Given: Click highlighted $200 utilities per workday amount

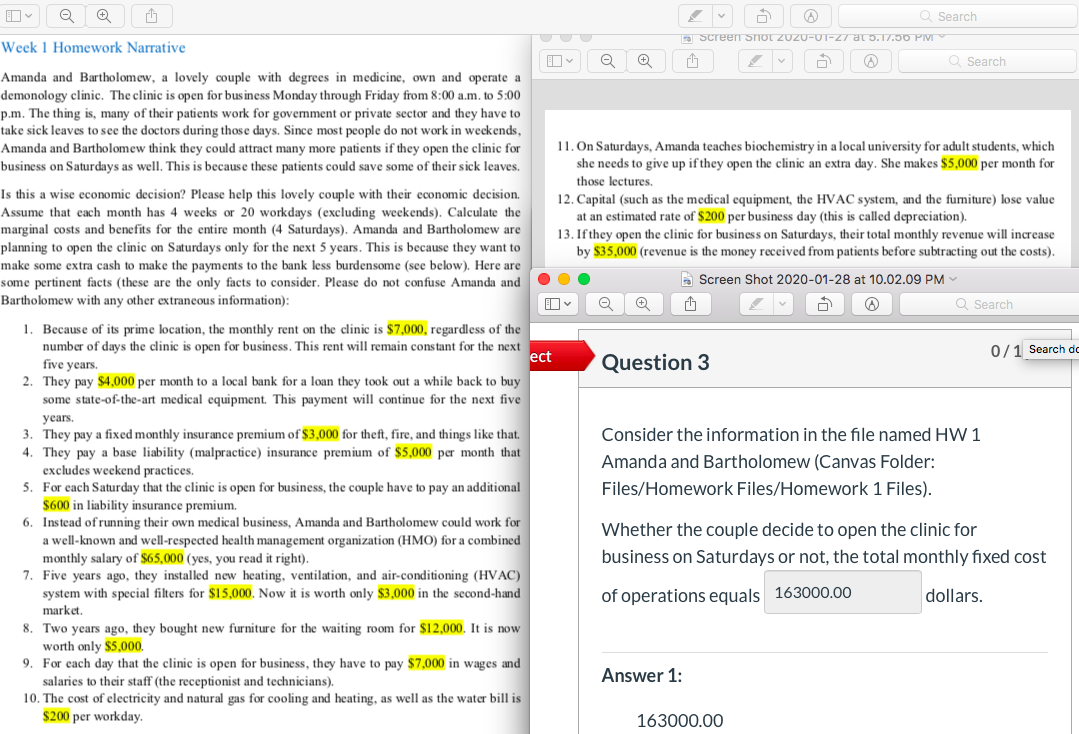Looking at the screenshot, I should [x=56, y=716].
